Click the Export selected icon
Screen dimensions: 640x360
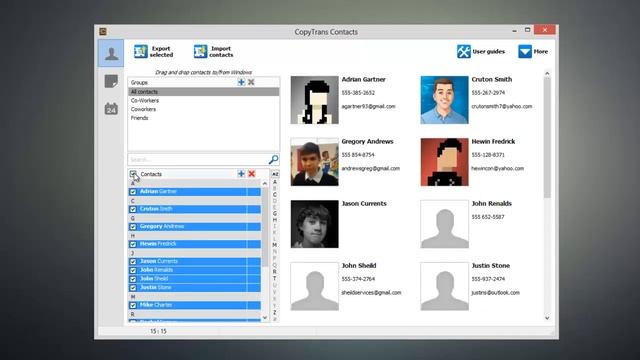(141, 51)
